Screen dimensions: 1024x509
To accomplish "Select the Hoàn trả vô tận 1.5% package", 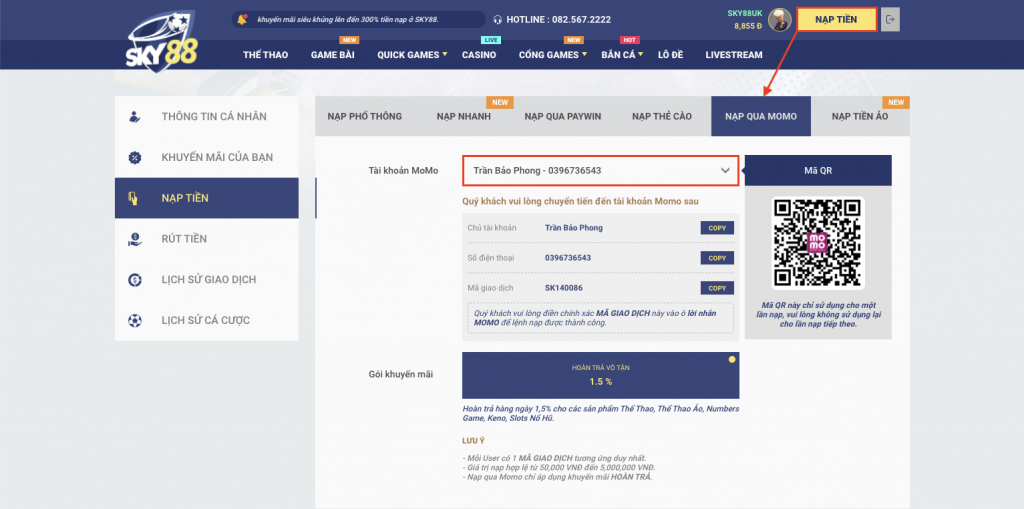I will 601,376.
